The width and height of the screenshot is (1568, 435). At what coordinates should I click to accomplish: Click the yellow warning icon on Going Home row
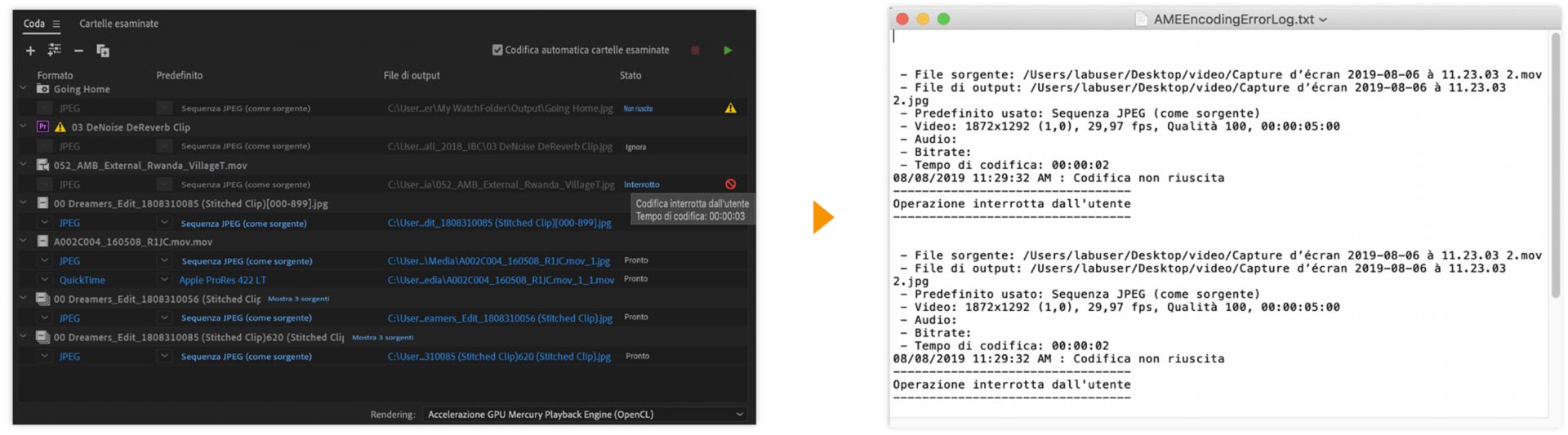pos(730,108)
